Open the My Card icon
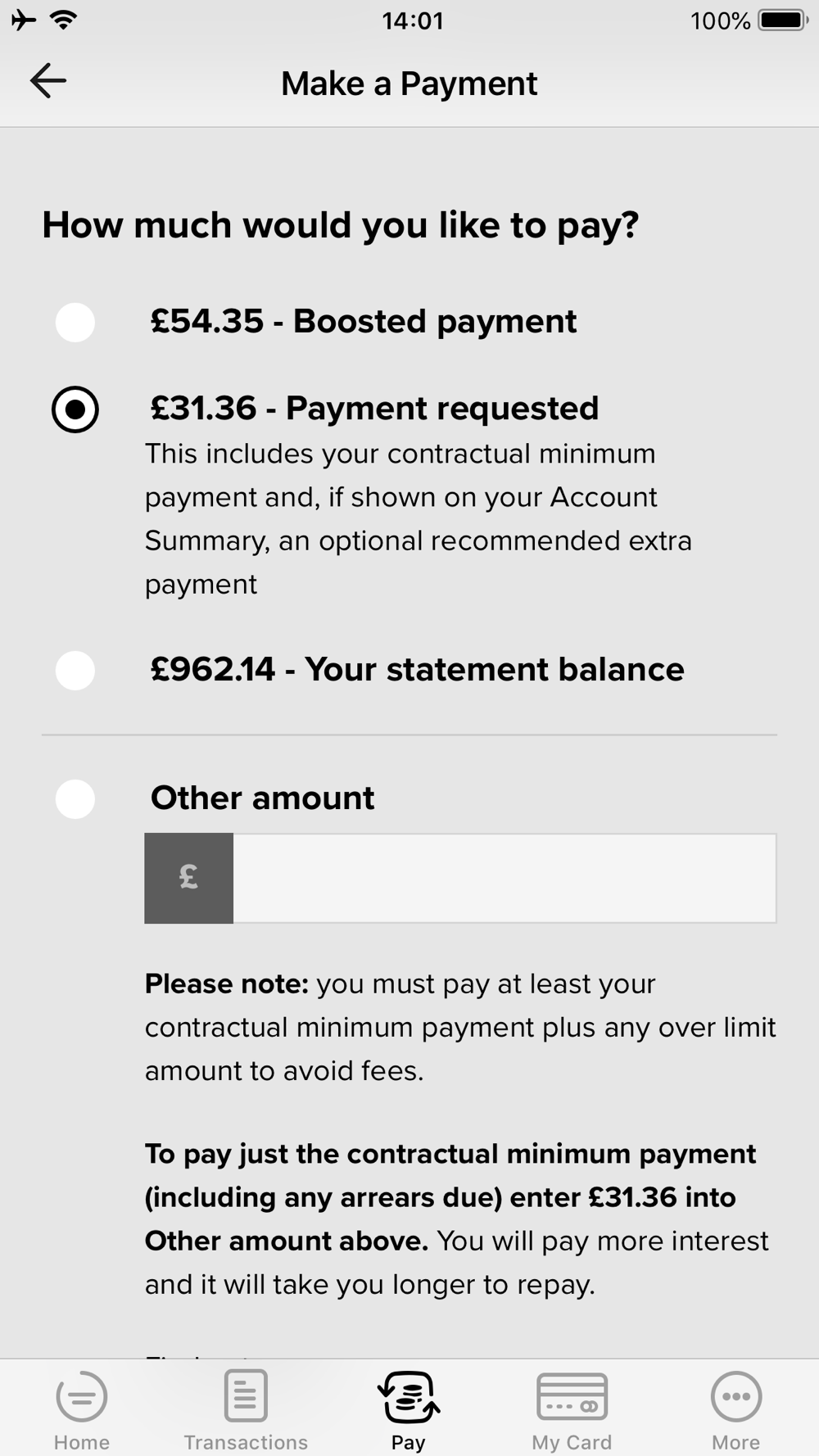The height and width of the screenshot is (1456, 819). [572, 1396]
